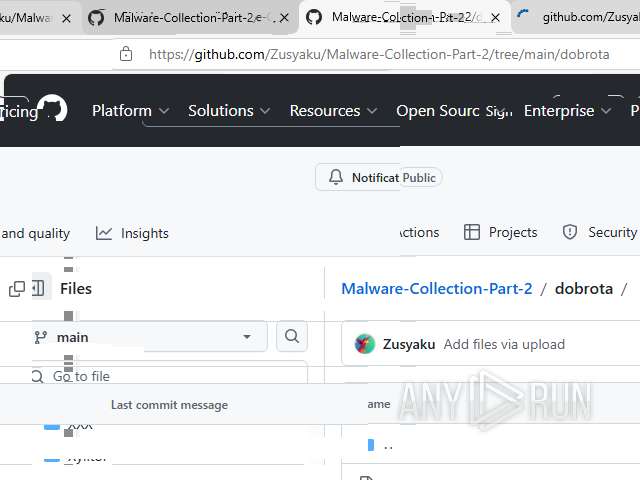Click the Security shield icon
Viewport: 640px width, 480px height.
click(570, 232)
